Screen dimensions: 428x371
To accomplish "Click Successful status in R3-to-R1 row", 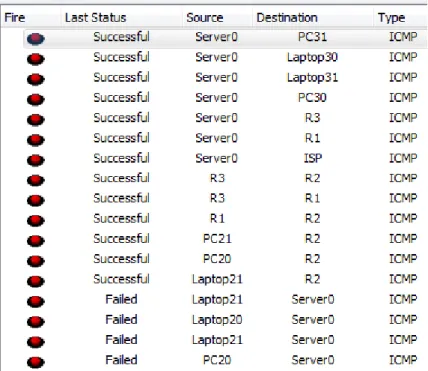I will pos(121,198).
